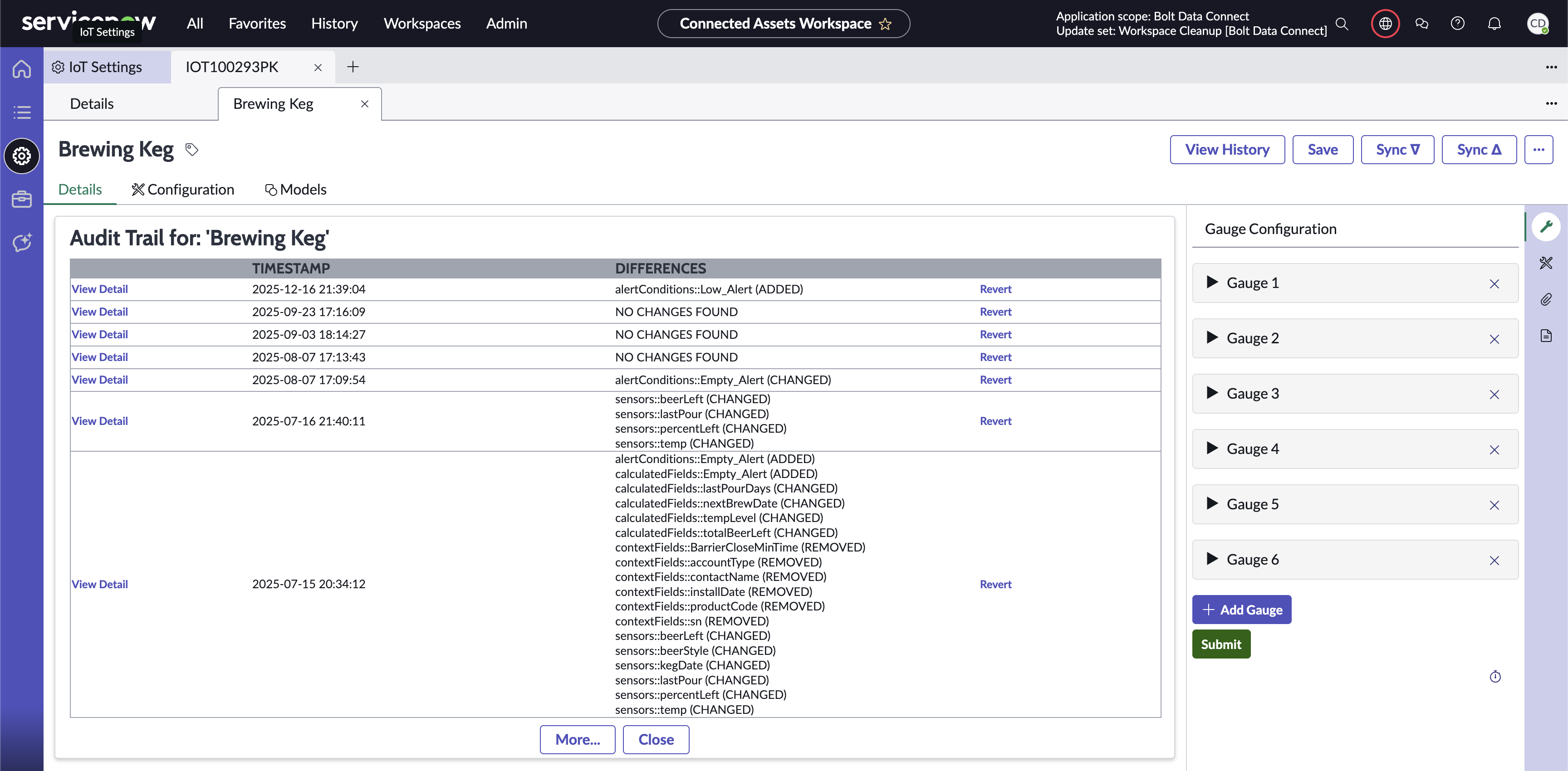Open the paperclip attachments icon
1568x771 pixels.
pyautogui.click(x=1546, y=299)
